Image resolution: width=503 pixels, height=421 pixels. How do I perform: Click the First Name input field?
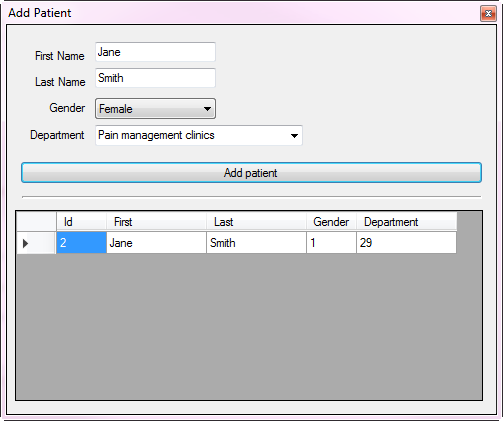(x=155, y=52)
